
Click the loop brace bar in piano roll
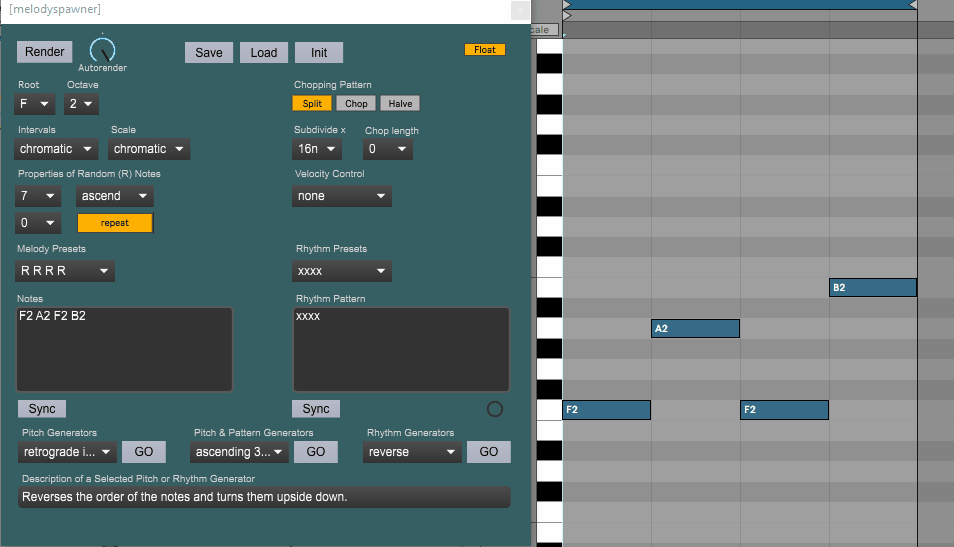[x=740, y=4]
